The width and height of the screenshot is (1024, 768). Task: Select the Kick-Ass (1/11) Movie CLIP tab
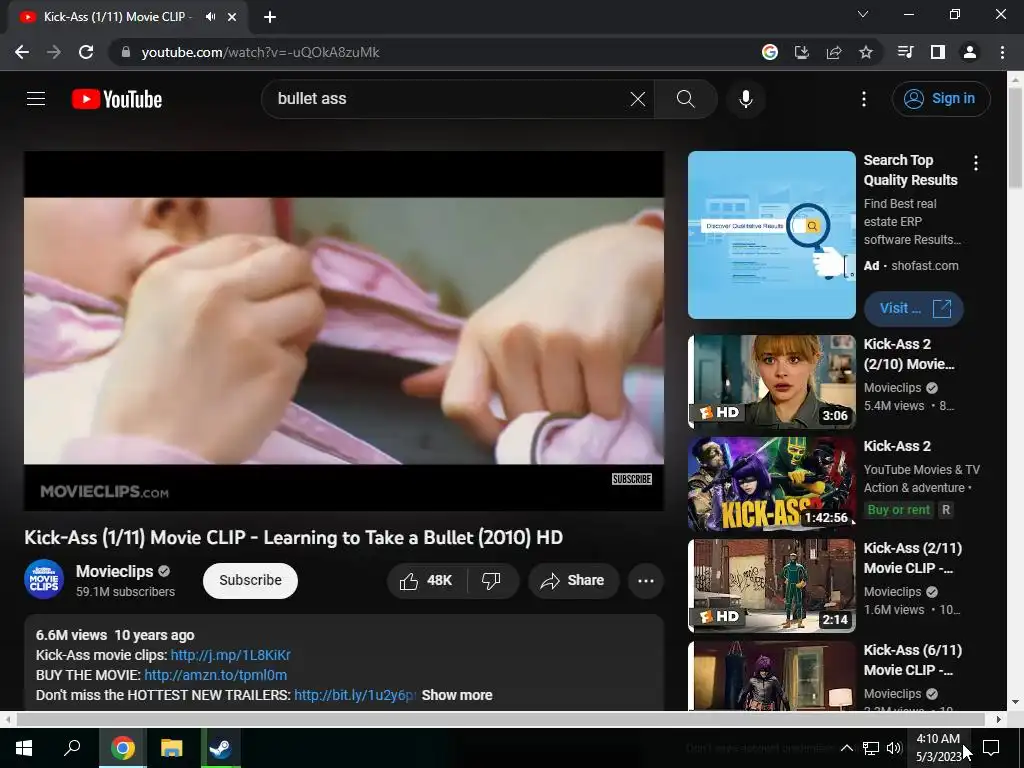[x=127, y=17]
